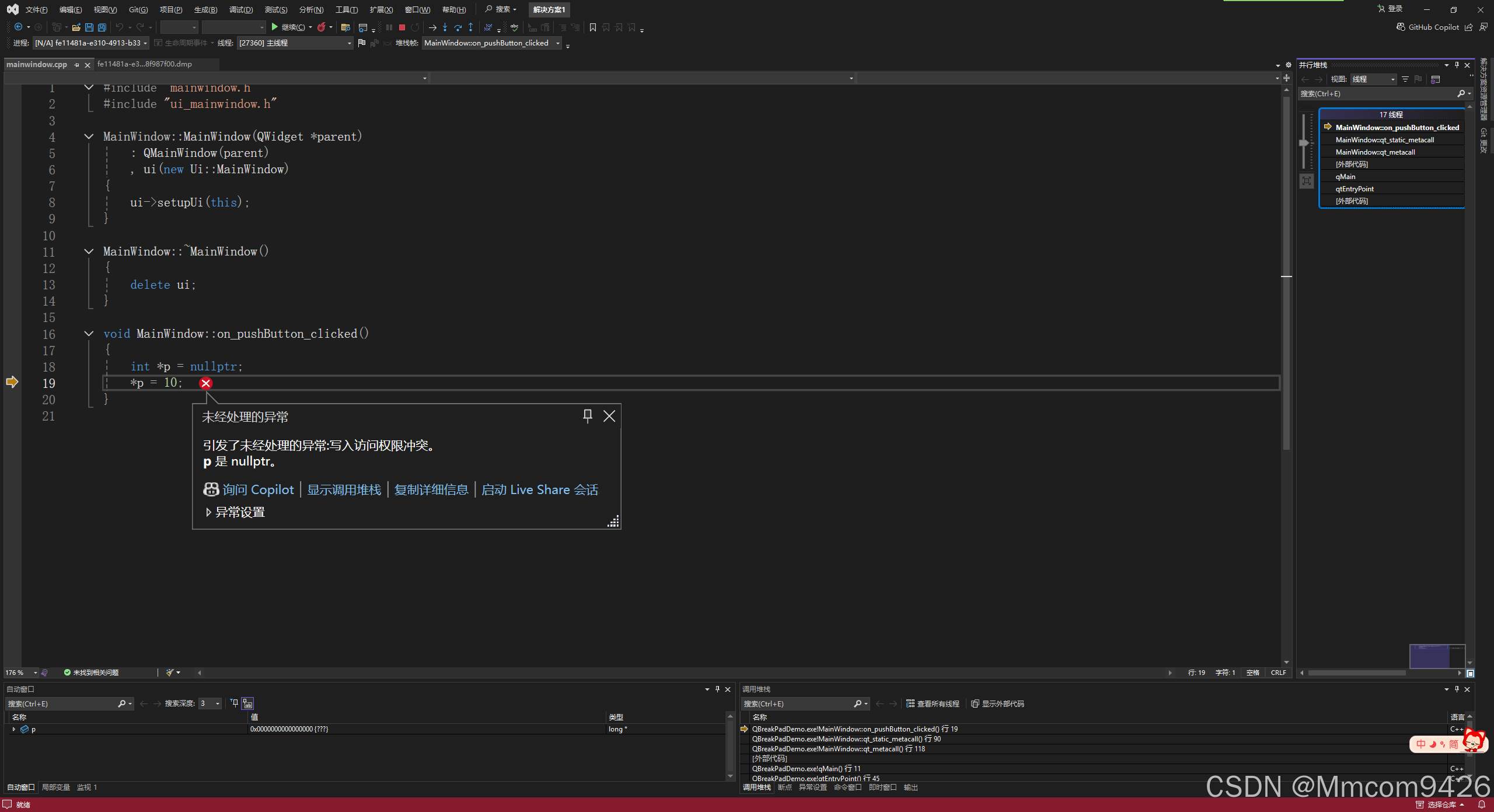Open the Debug menu

tap(240, 9)
